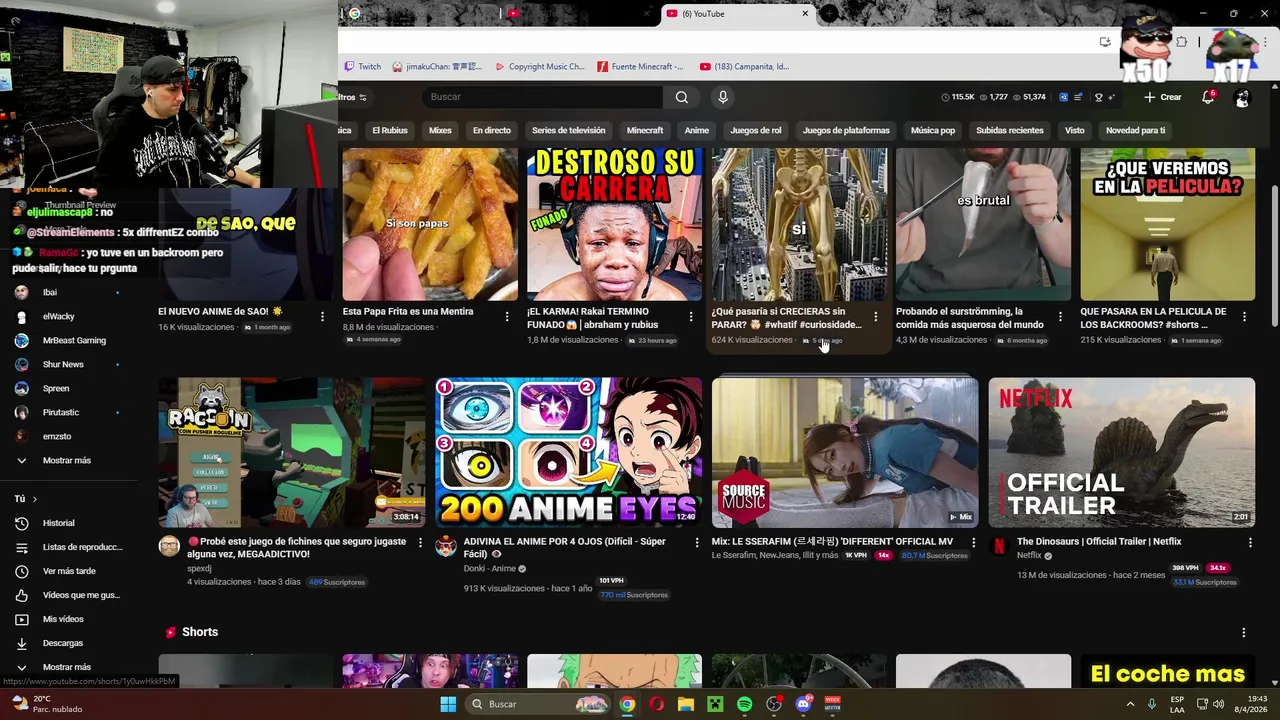1280x720 pixels.
Task: Open the Windows Start menu
Action: (x=448, y=704)
